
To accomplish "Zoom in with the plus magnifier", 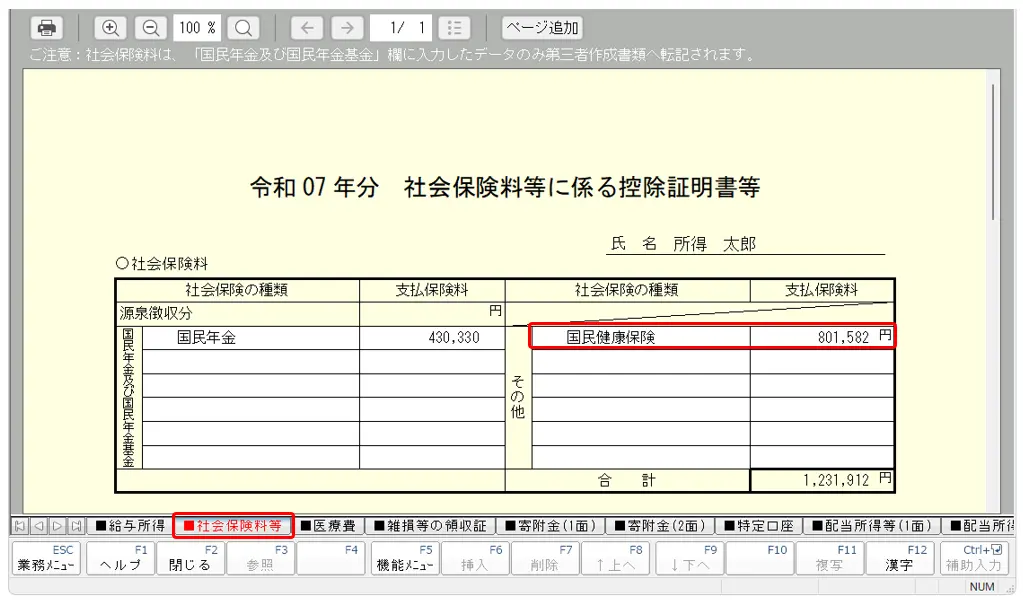I will coord(111,28).
